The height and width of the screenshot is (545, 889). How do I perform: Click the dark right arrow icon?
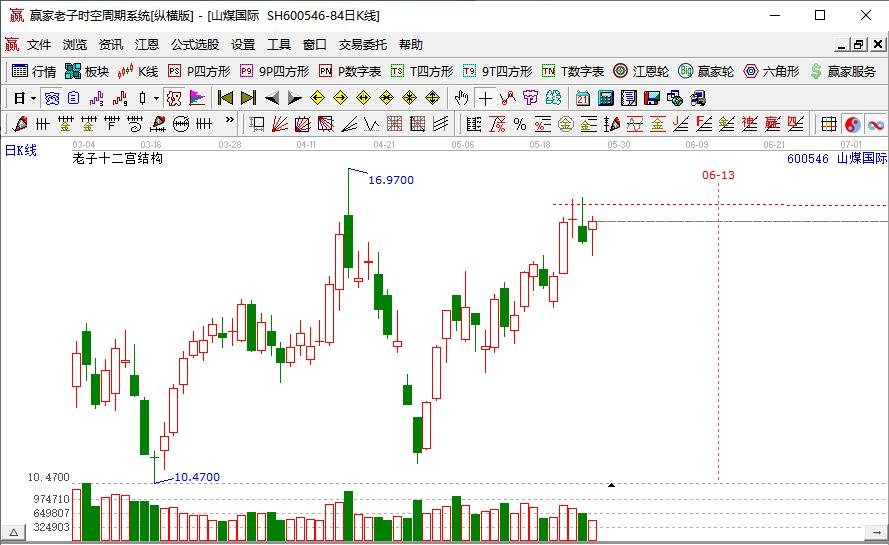pos(294,98)
